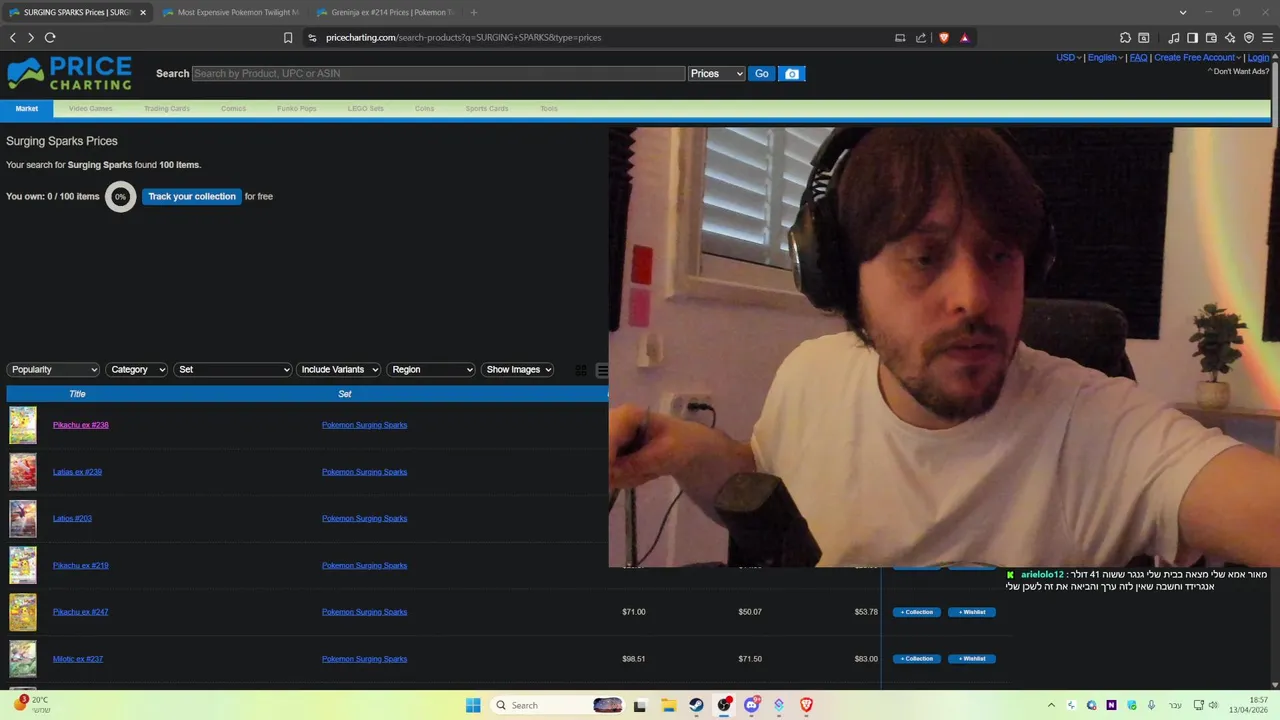1280x720 pixels.
Task: Click the camera photo search icon
Action: (792, 73)
